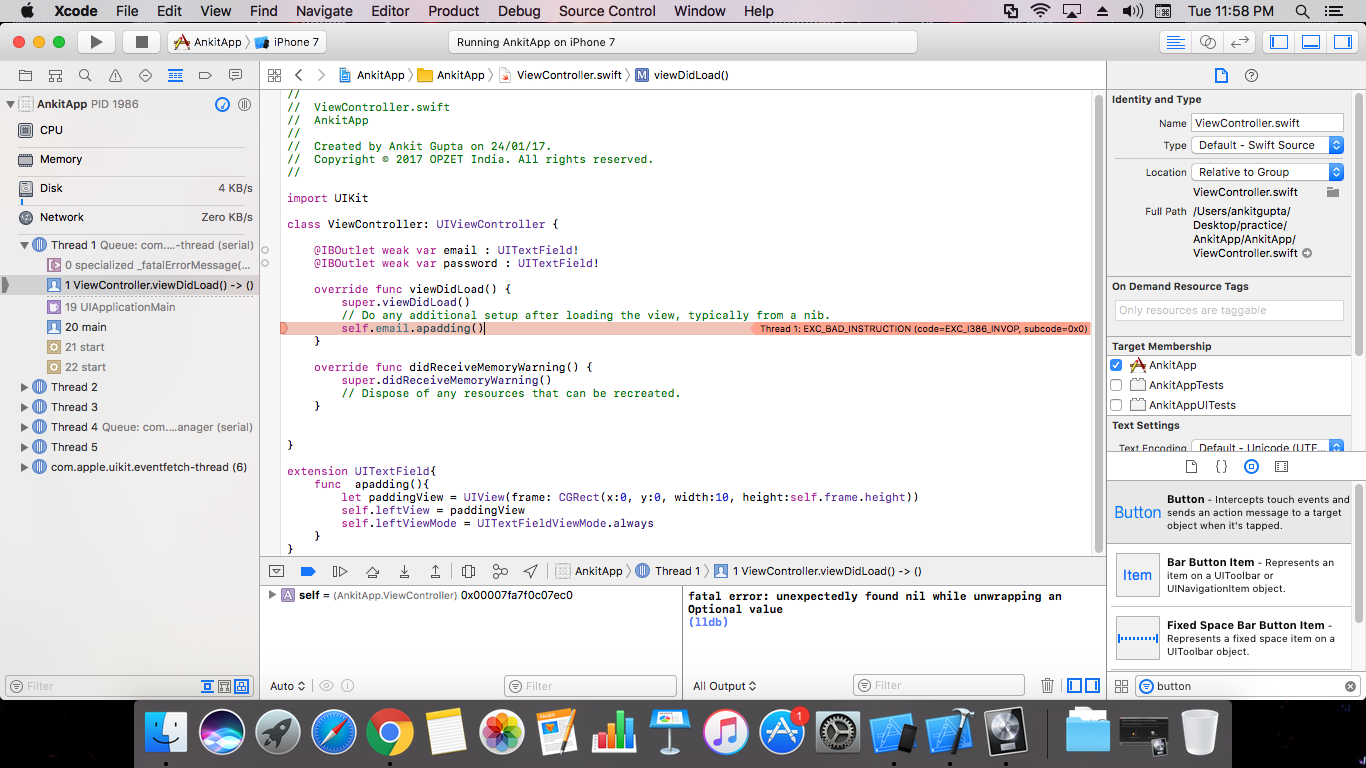Expand Thread 4 disclosure triangle
The width and height of the screenshot is (1366, 768).
25,427
